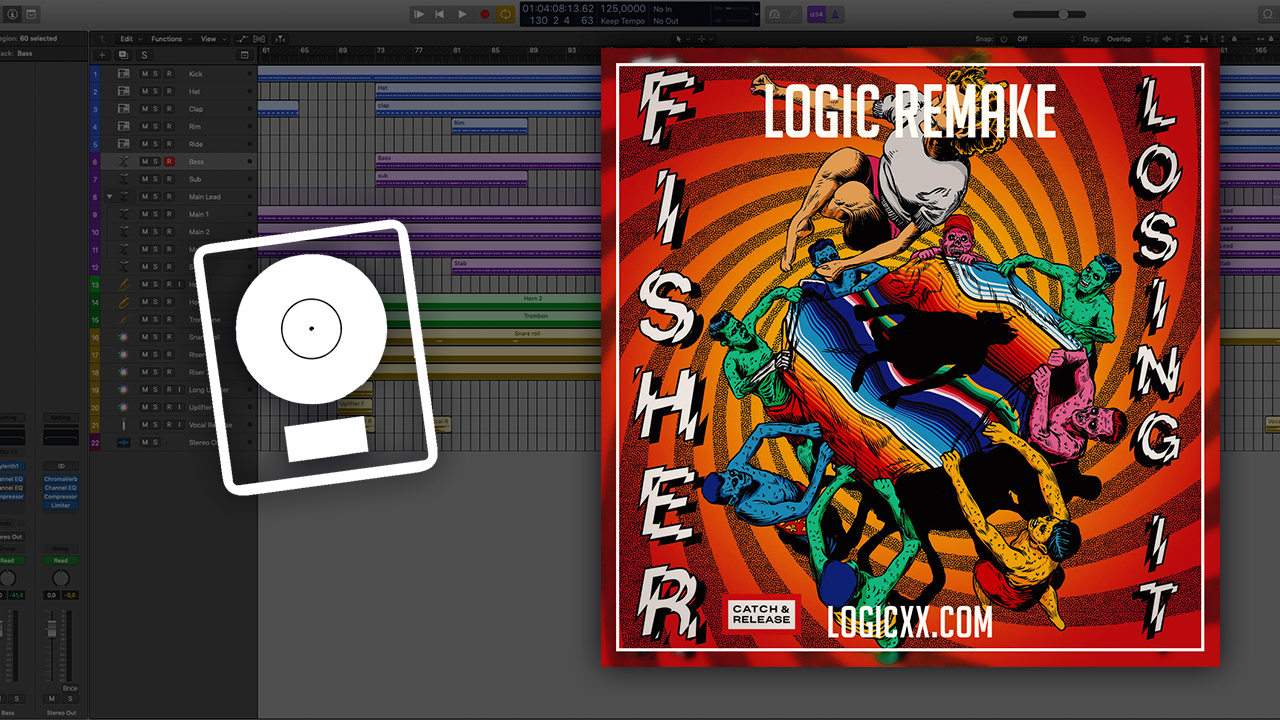The image size is (1280, 720).
Task: Toggle the yellow Cycle mode button
Action: 505,14
